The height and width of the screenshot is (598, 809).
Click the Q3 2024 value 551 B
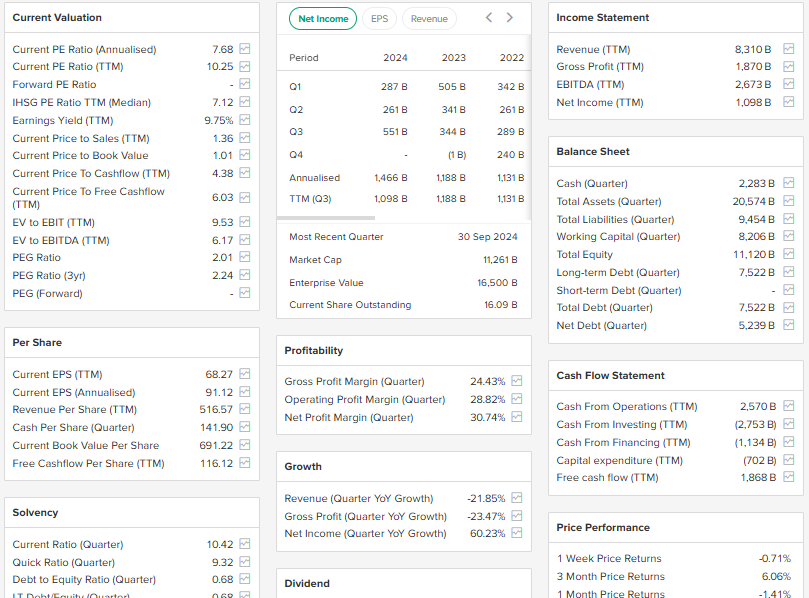tap(395, 132)
